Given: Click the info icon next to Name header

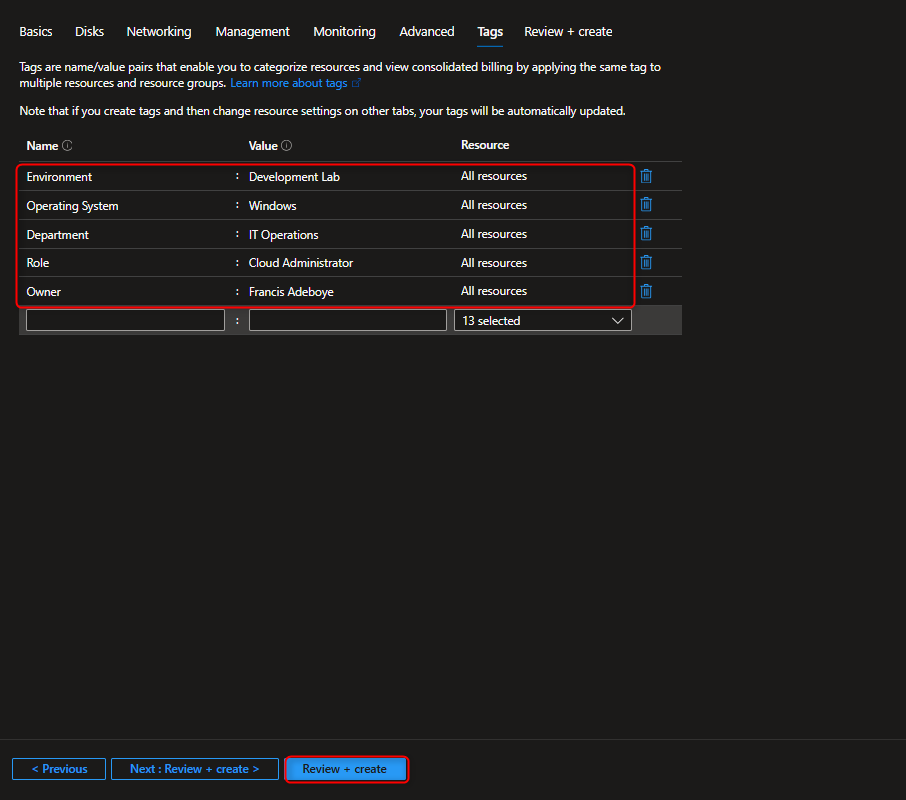Looking at the screenshot, I should (x=69, y=145).
